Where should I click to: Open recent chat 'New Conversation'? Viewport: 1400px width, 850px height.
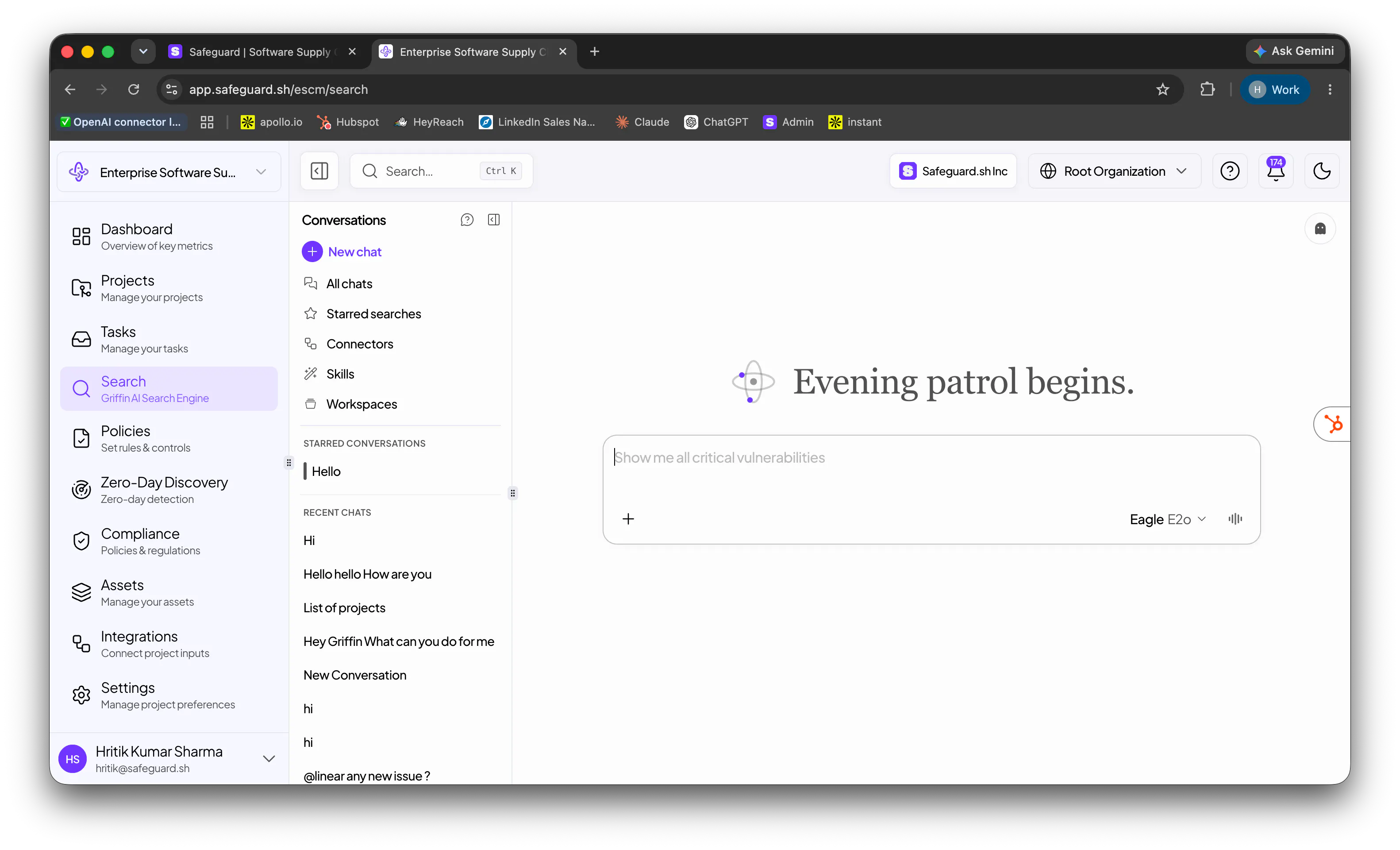[354, 675]
